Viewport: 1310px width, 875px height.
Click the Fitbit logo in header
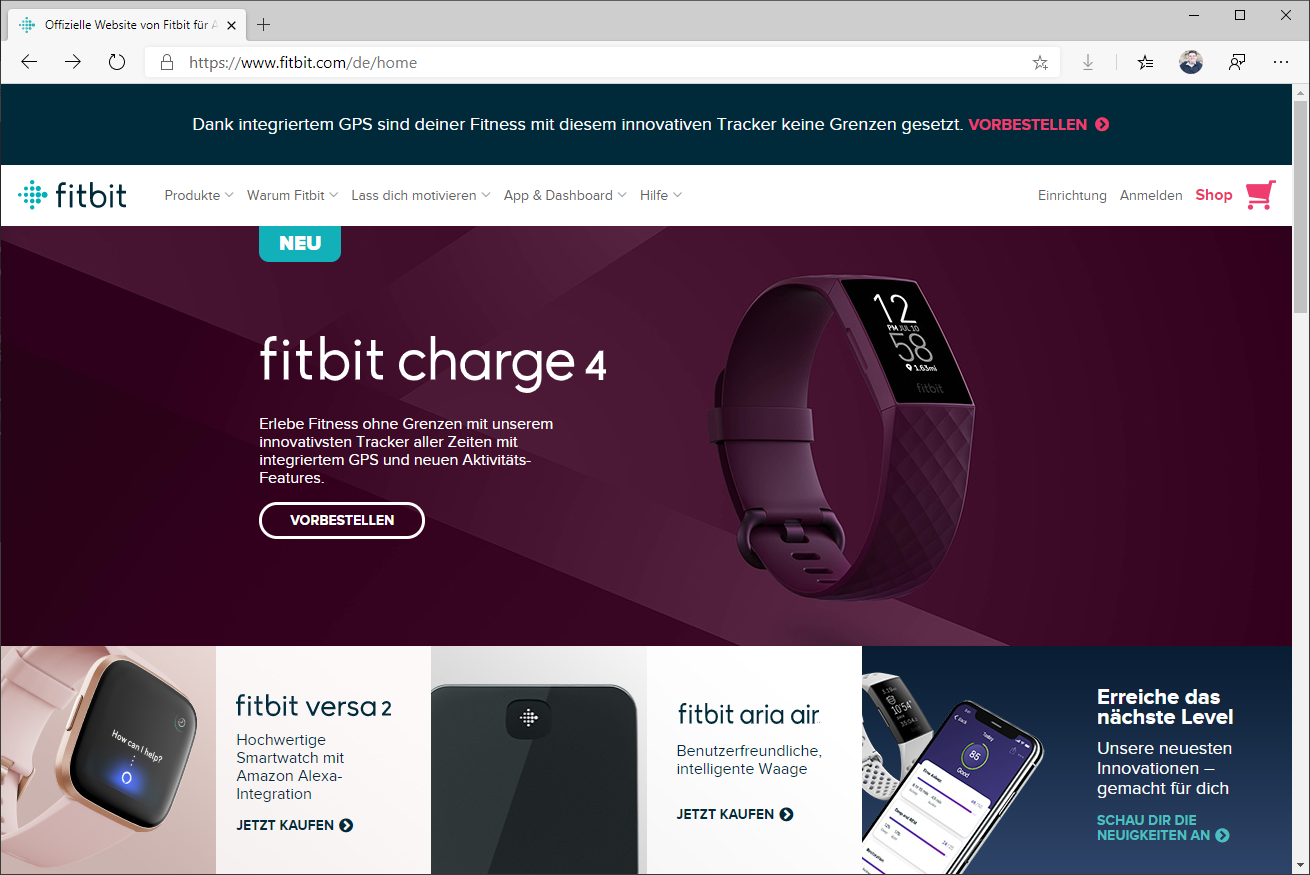pyautogui.click(x=72, y=195)
